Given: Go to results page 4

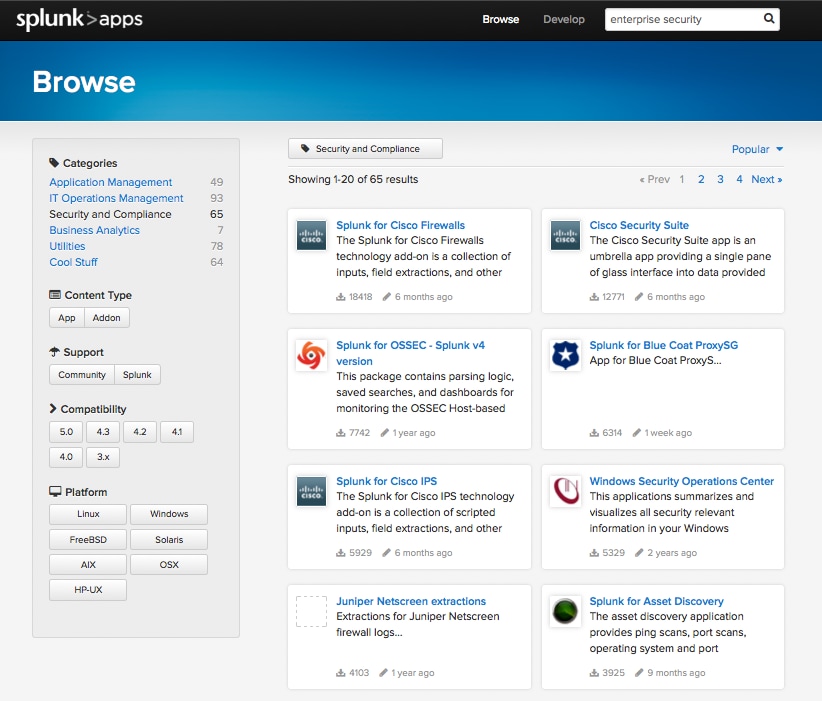Looking at the screenshot, I should point(739,179).
